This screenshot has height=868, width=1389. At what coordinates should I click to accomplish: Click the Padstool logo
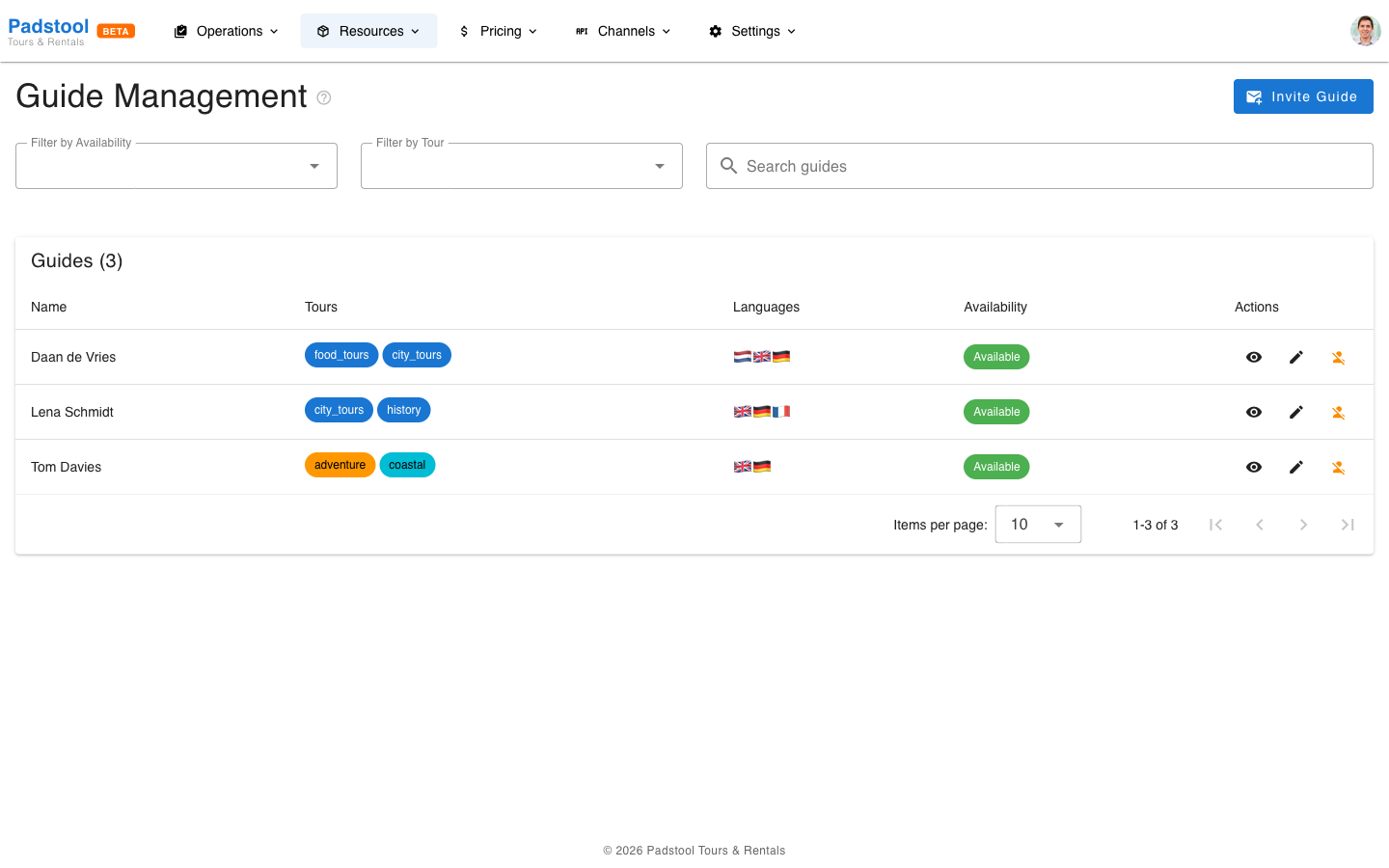[x=48, y=31]
